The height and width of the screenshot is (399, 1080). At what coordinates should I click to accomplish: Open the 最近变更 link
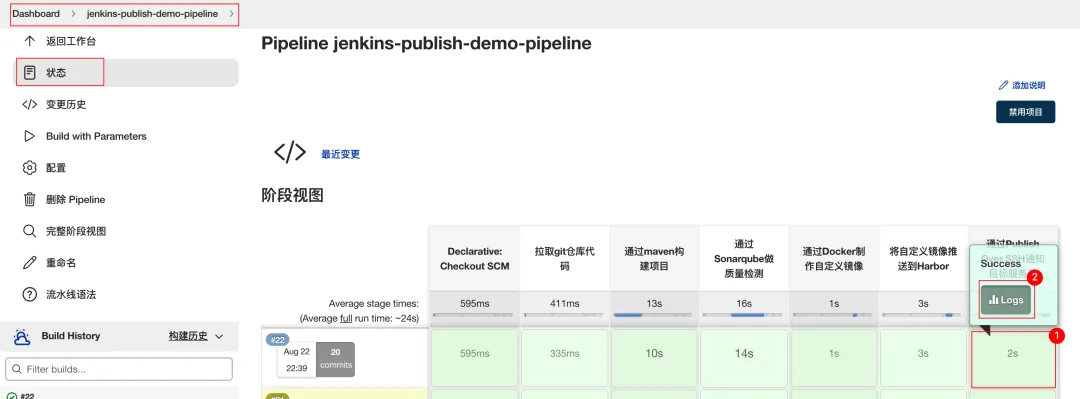click(x=340, y=154)
